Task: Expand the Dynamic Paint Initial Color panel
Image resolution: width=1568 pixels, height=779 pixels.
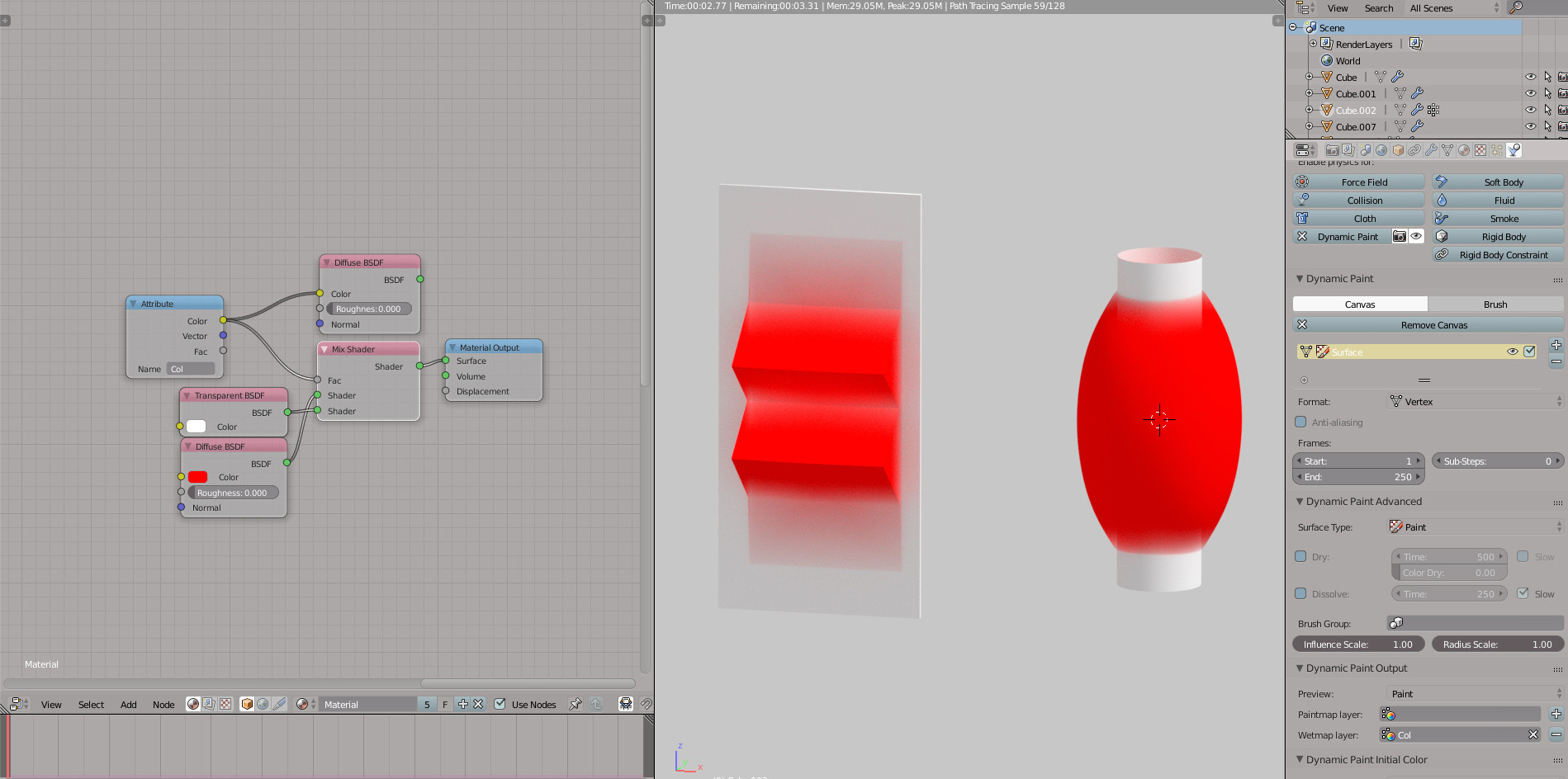Action: click(1300, 759)
